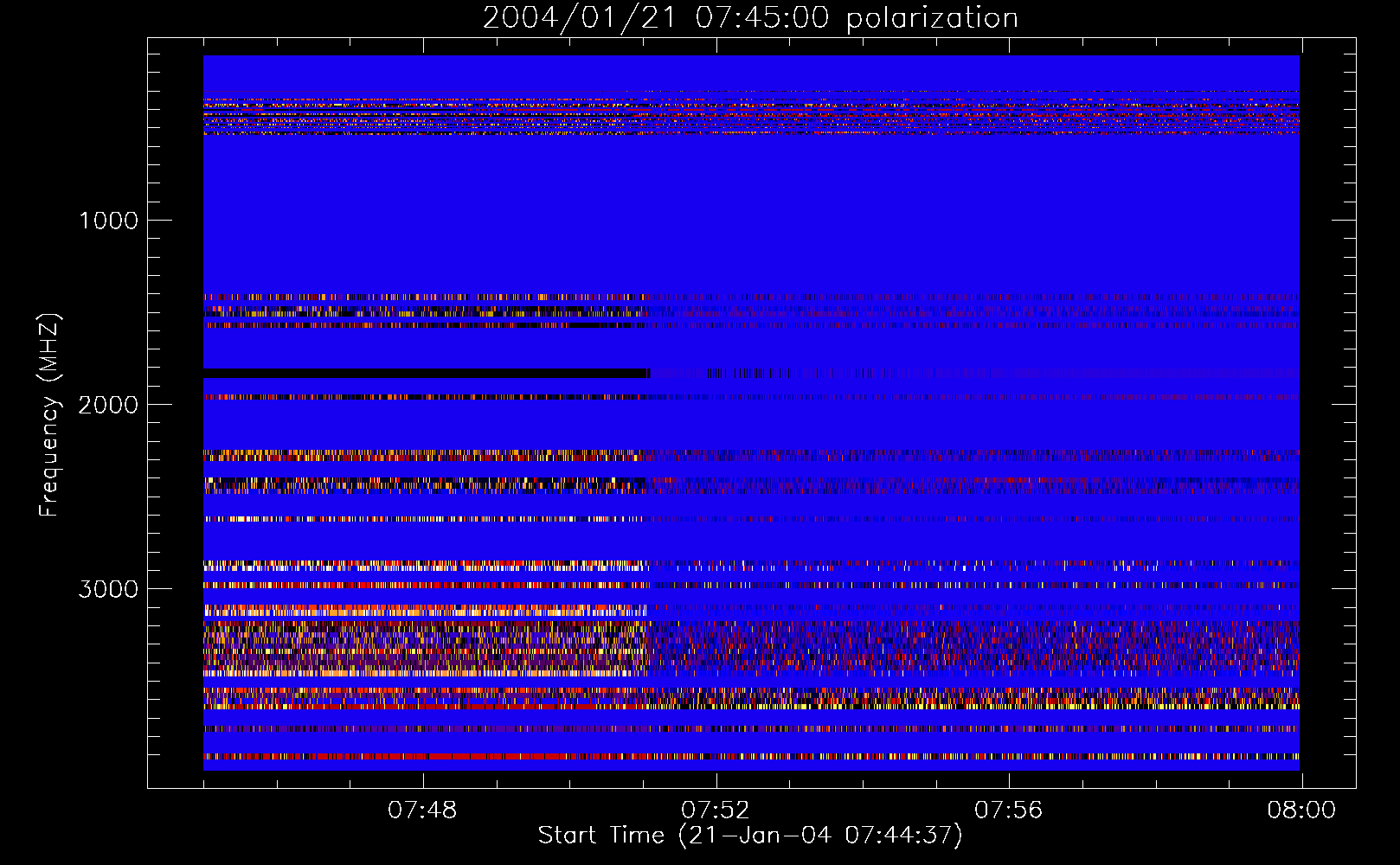Click the 1000 frequency tick label
The width and height of the screenshot is (1400, 865).
(109, 221)
